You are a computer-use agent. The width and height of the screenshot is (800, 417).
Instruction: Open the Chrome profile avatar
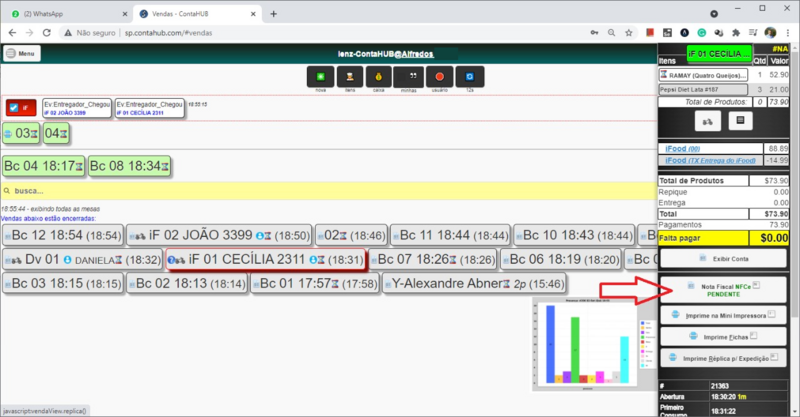(770, 33)
